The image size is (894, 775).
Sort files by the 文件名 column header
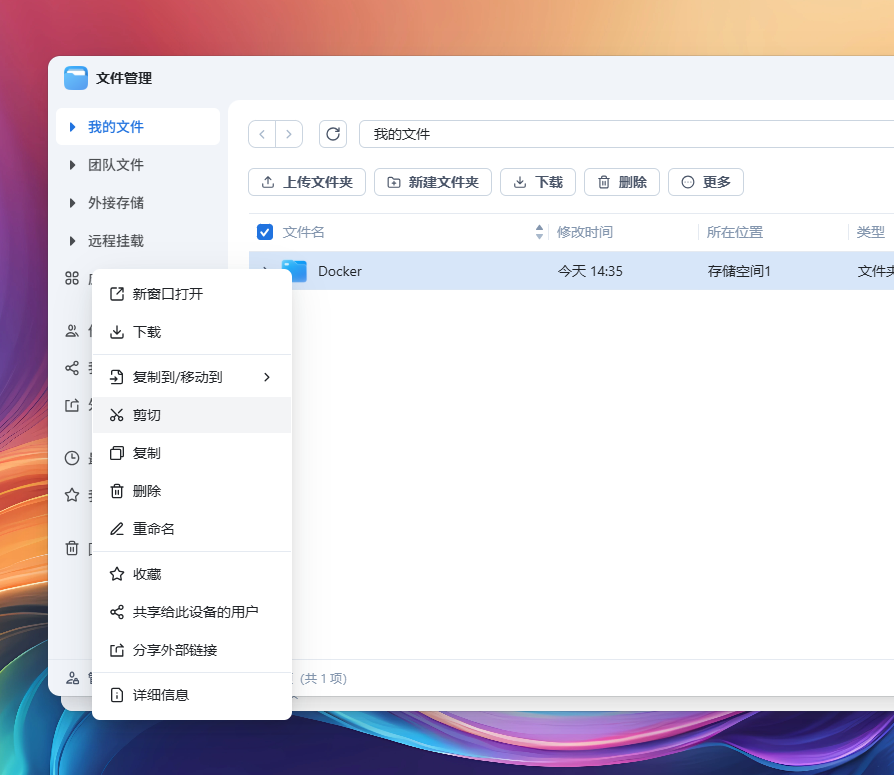[304, 232]
